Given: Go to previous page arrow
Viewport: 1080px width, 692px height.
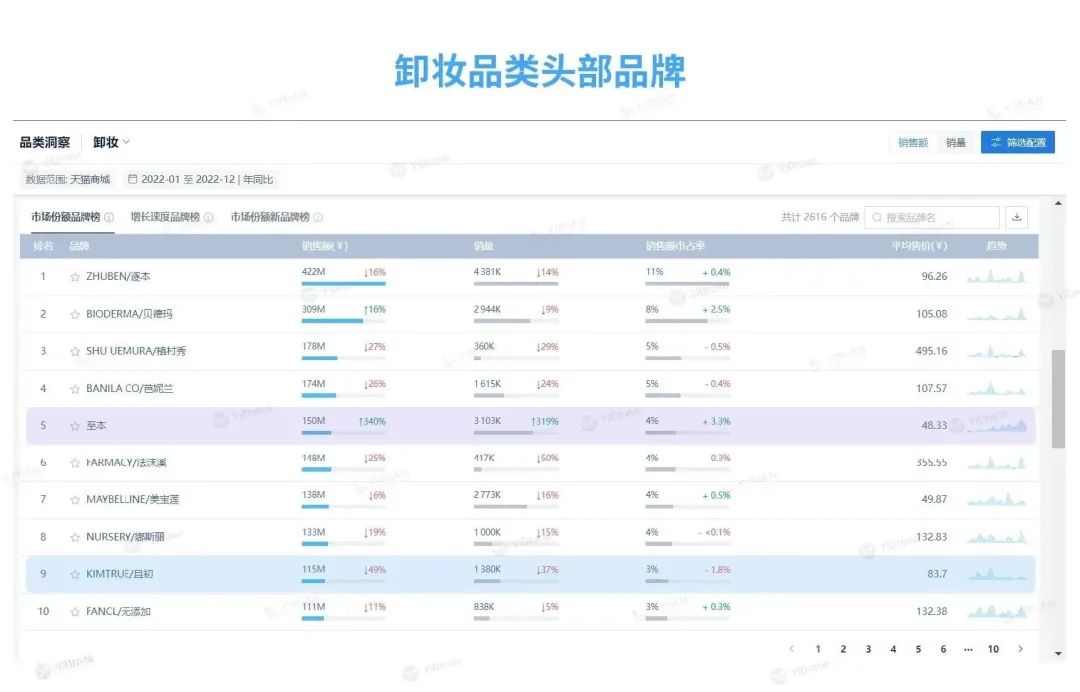Looking at the screenshot, I should (x=791, y=649).
